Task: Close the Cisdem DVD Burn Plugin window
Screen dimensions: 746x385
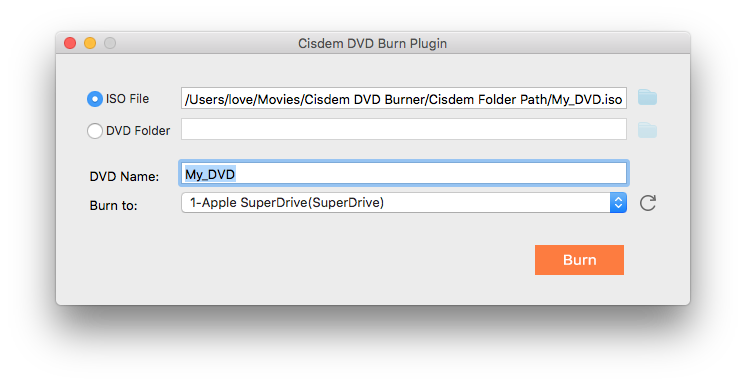Action: click(x=70, y=43)
